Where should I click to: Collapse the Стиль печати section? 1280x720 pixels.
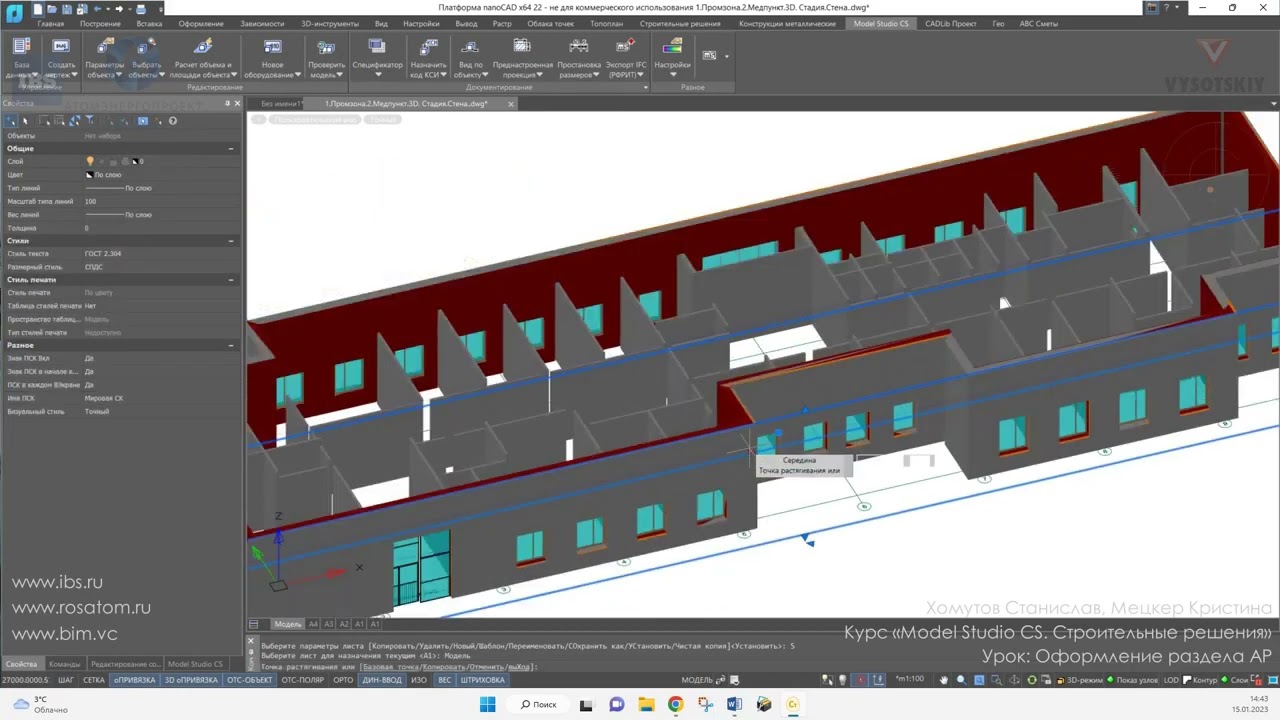tap(231, 280)
